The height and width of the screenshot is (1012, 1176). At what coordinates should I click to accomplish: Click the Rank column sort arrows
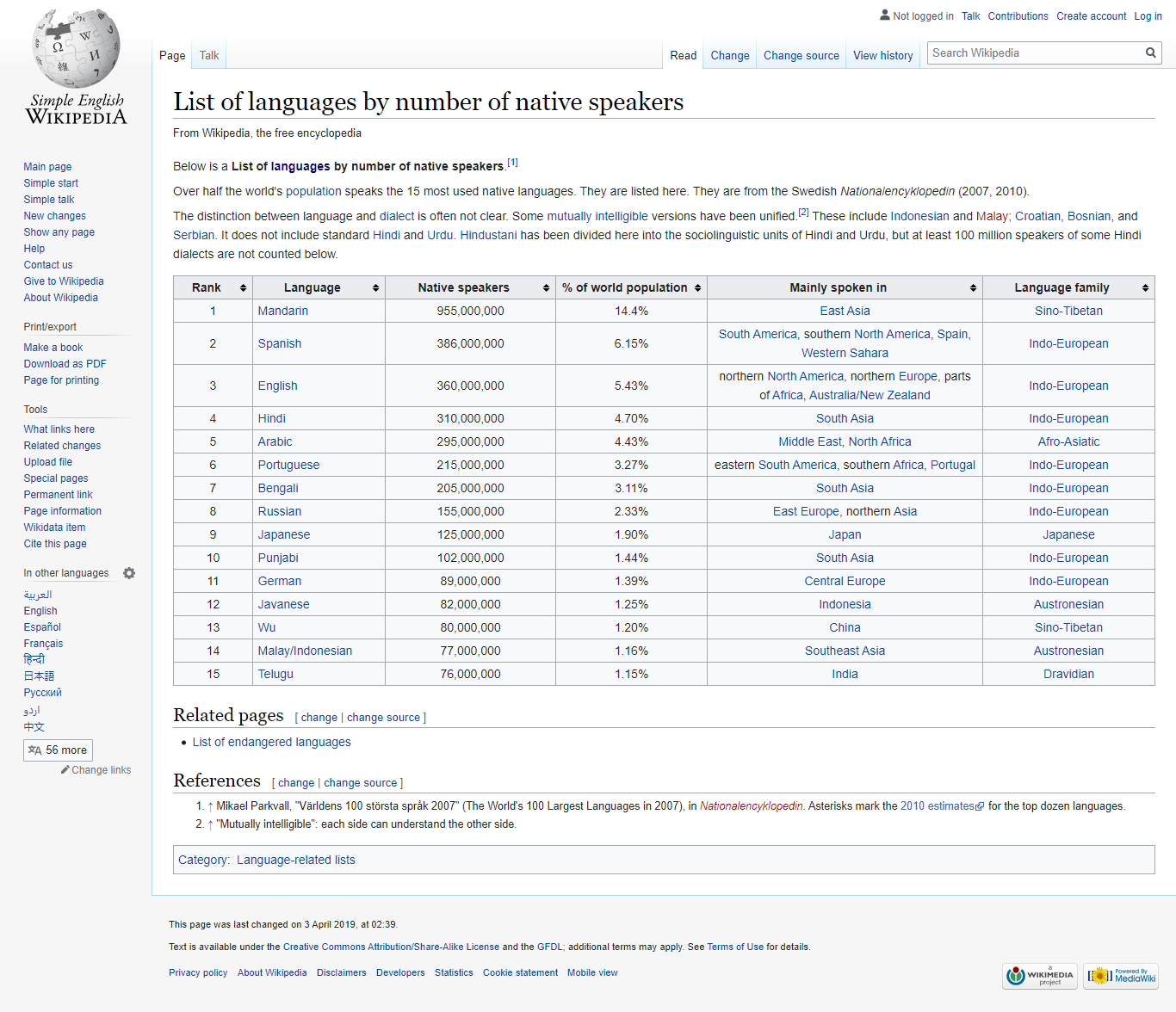(243, 288)
